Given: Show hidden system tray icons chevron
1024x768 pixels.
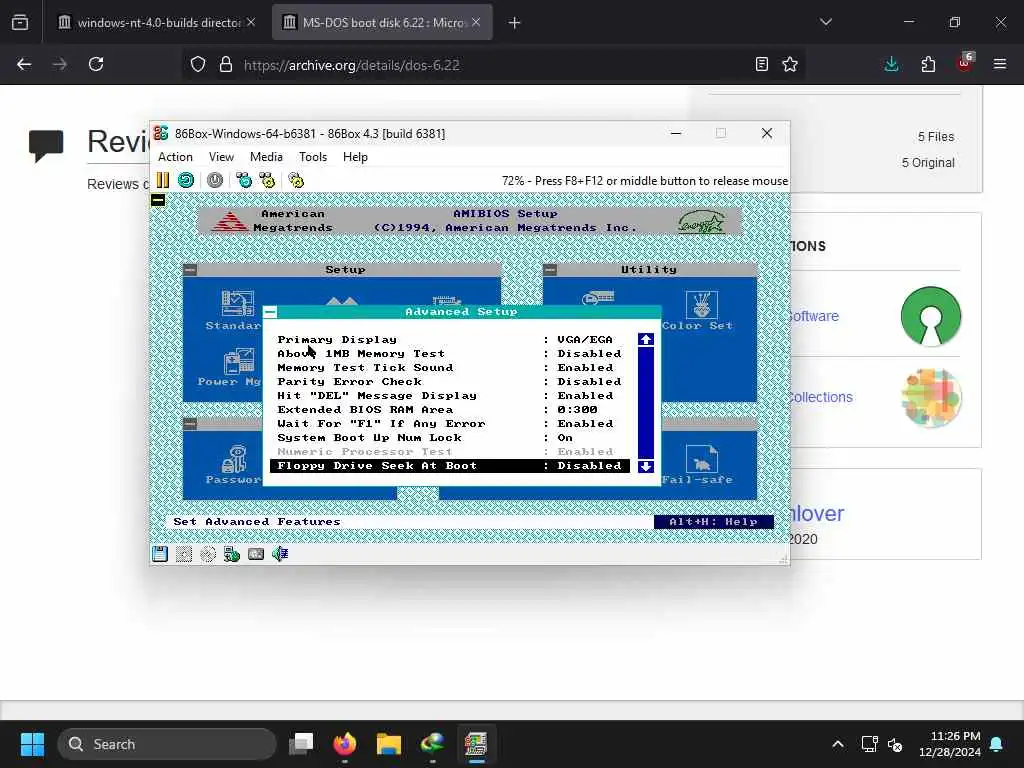Looking at the screenshot, I should pos(838,744).
